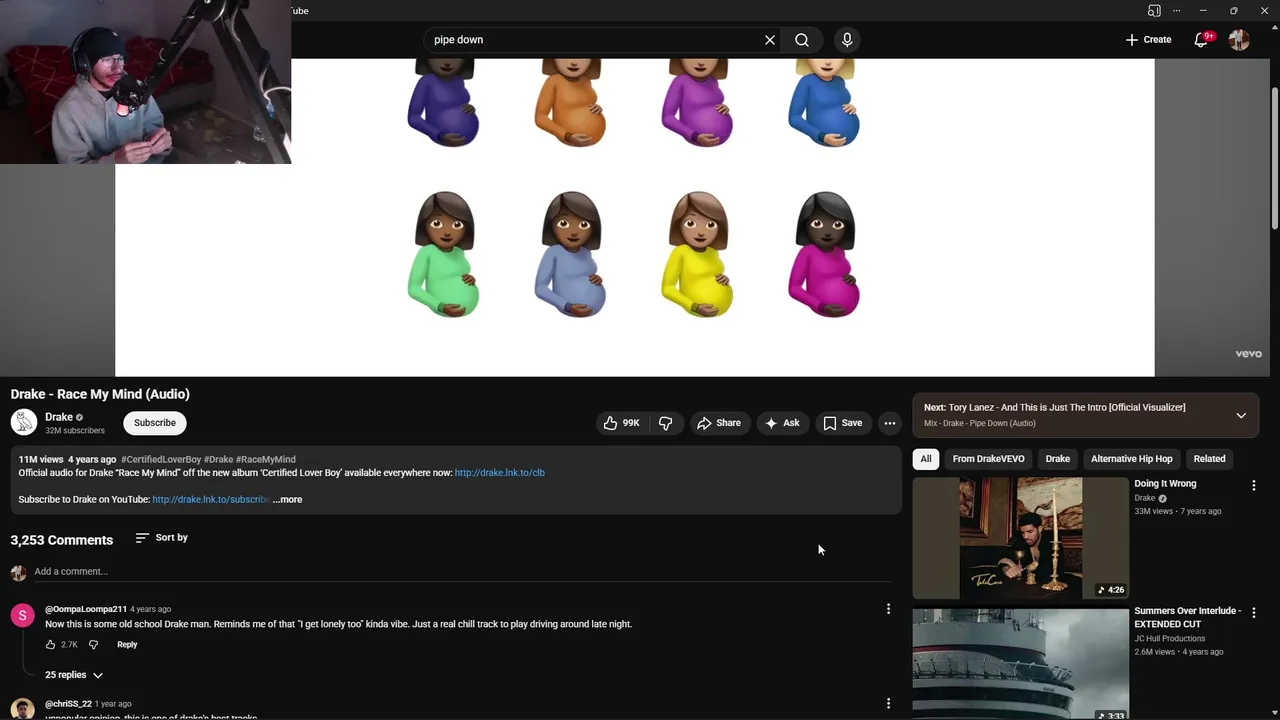The image size is (1280, 720).
Task: Click the #CertifiedLoverBoy hashtag
Action: pyautogui.click(x=161, y=460)
